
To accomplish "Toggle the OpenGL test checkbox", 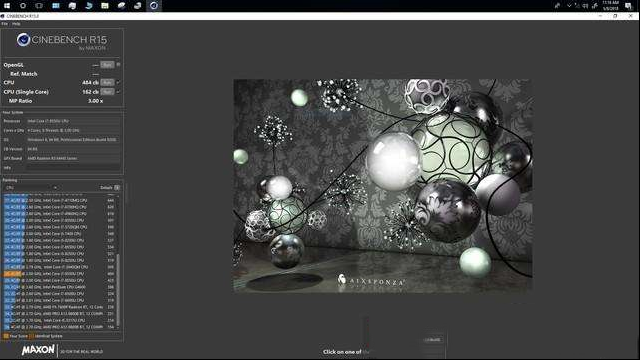I will click(118, 64).
